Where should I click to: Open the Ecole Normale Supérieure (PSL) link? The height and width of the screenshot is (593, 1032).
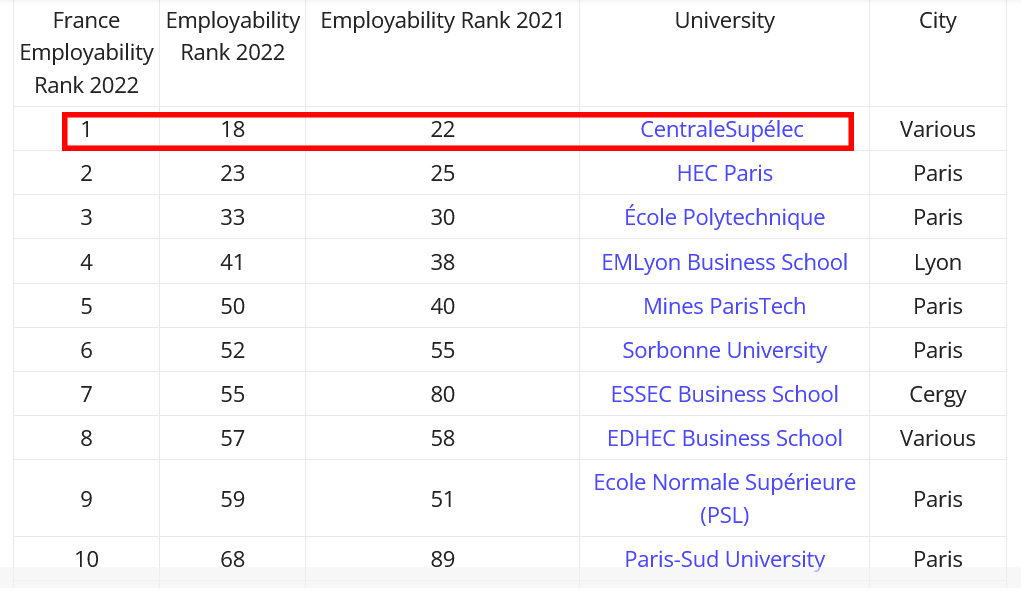click(x=724, y=498)
